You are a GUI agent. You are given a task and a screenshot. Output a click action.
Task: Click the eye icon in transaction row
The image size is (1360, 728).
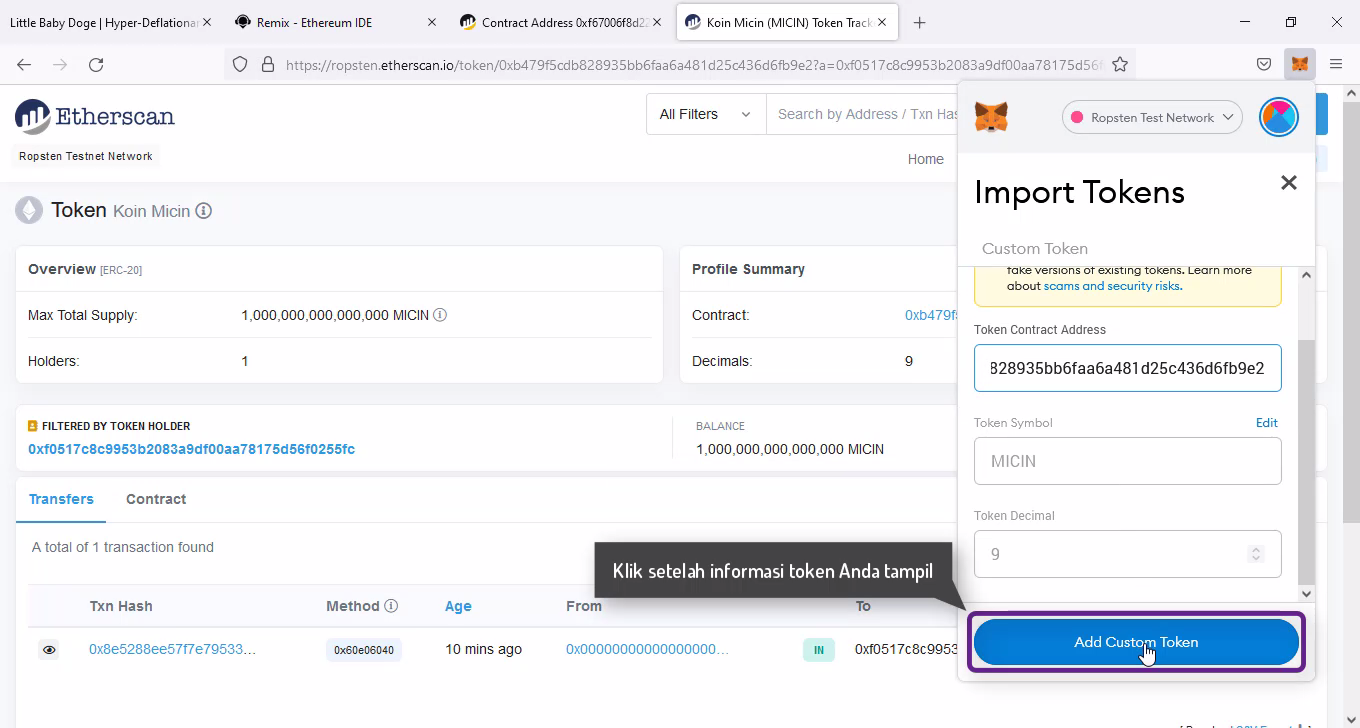(49, 650)
